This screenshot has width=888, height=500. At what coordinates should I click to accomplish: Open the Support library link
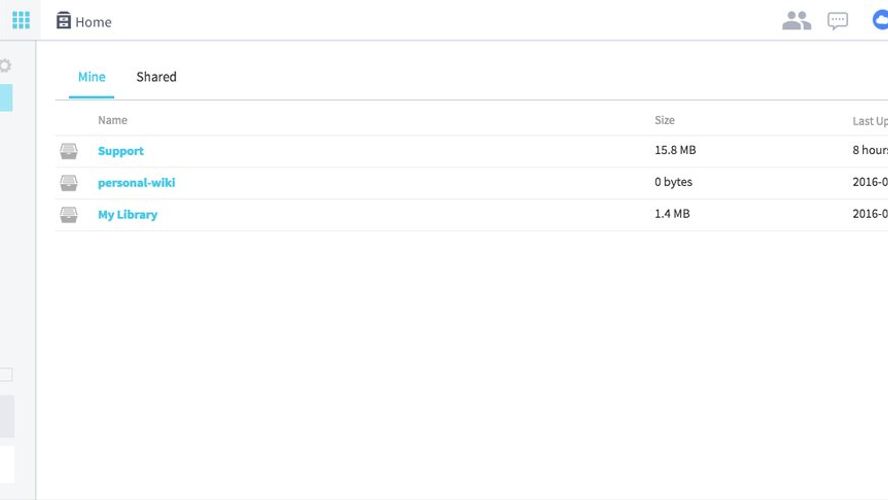(121, 151)
